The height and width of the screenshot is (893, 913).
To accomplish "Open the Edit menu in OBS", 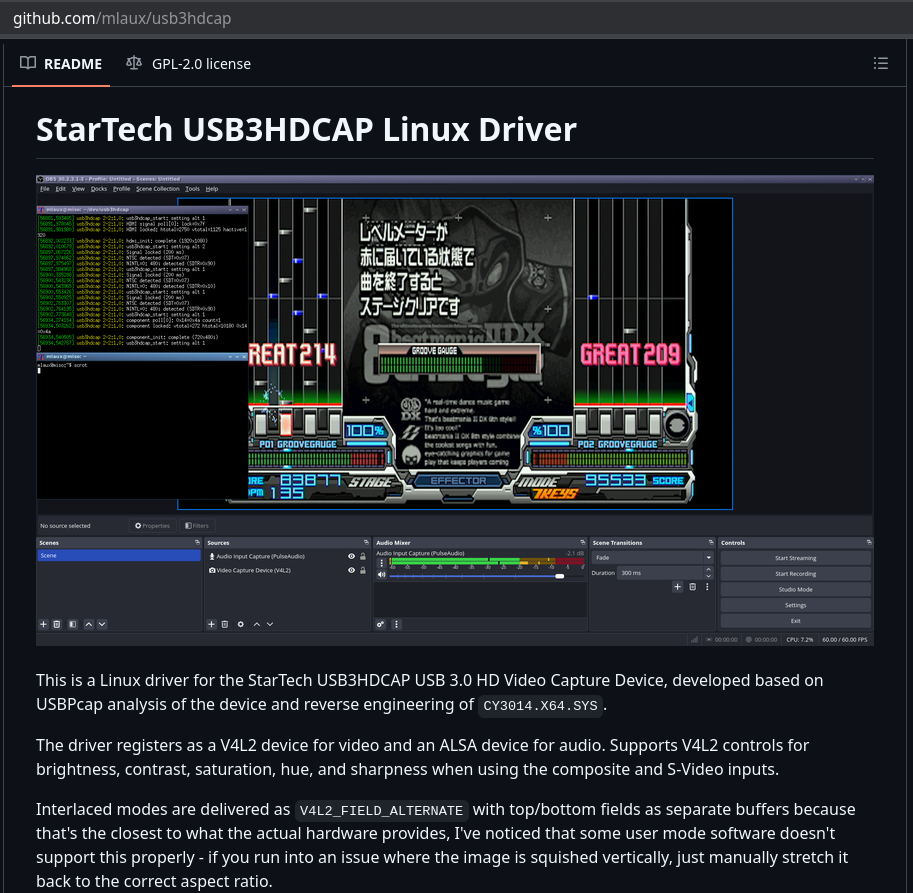I will click(61, 189).
